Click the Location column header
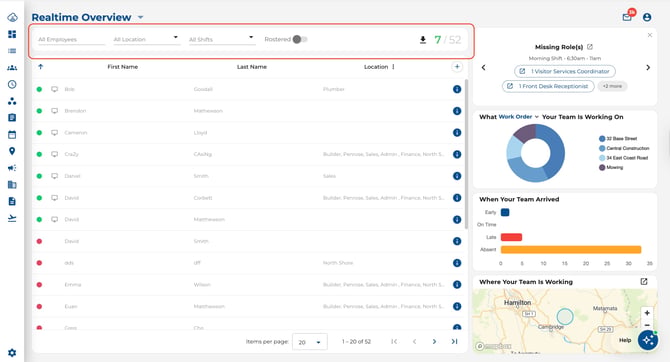670x362 pixels. (x=376, y=67)
